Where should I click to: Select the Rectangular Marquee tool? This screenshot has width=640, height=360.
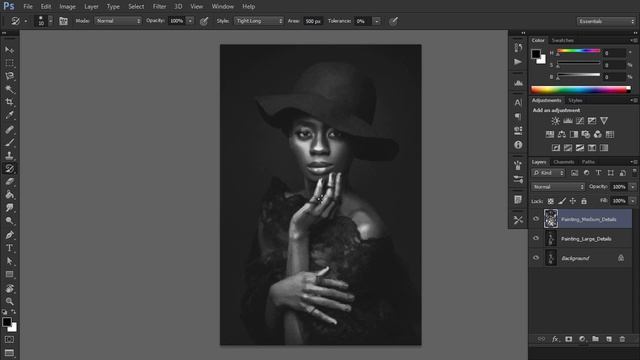[x=9, y=63]
